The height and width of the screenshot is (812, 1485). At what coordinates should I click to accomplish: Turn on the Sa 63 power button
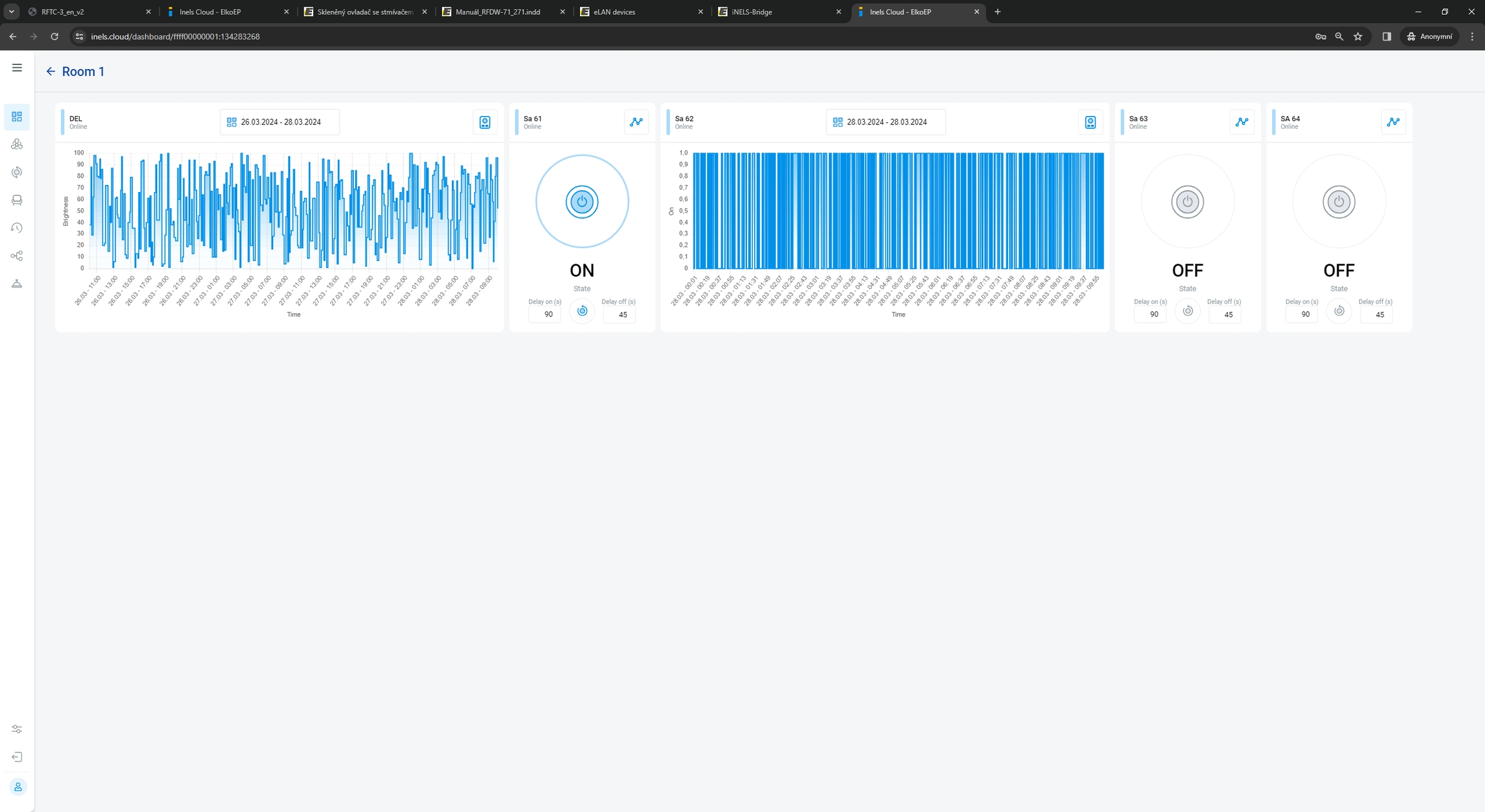click(1187, 202)
